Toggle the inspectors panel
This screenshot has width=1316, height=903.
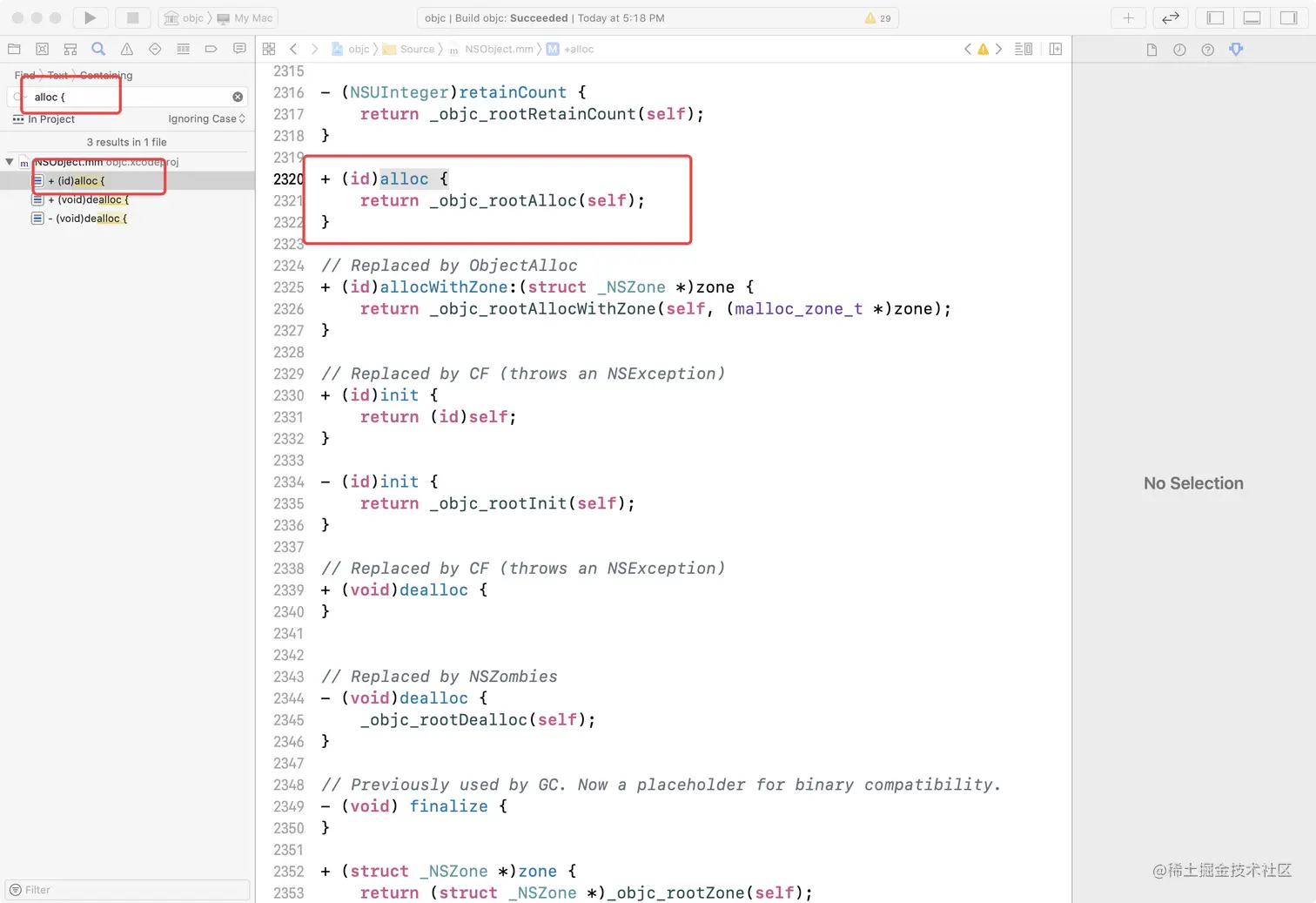pyautogui.click(x=1289, y=17)
